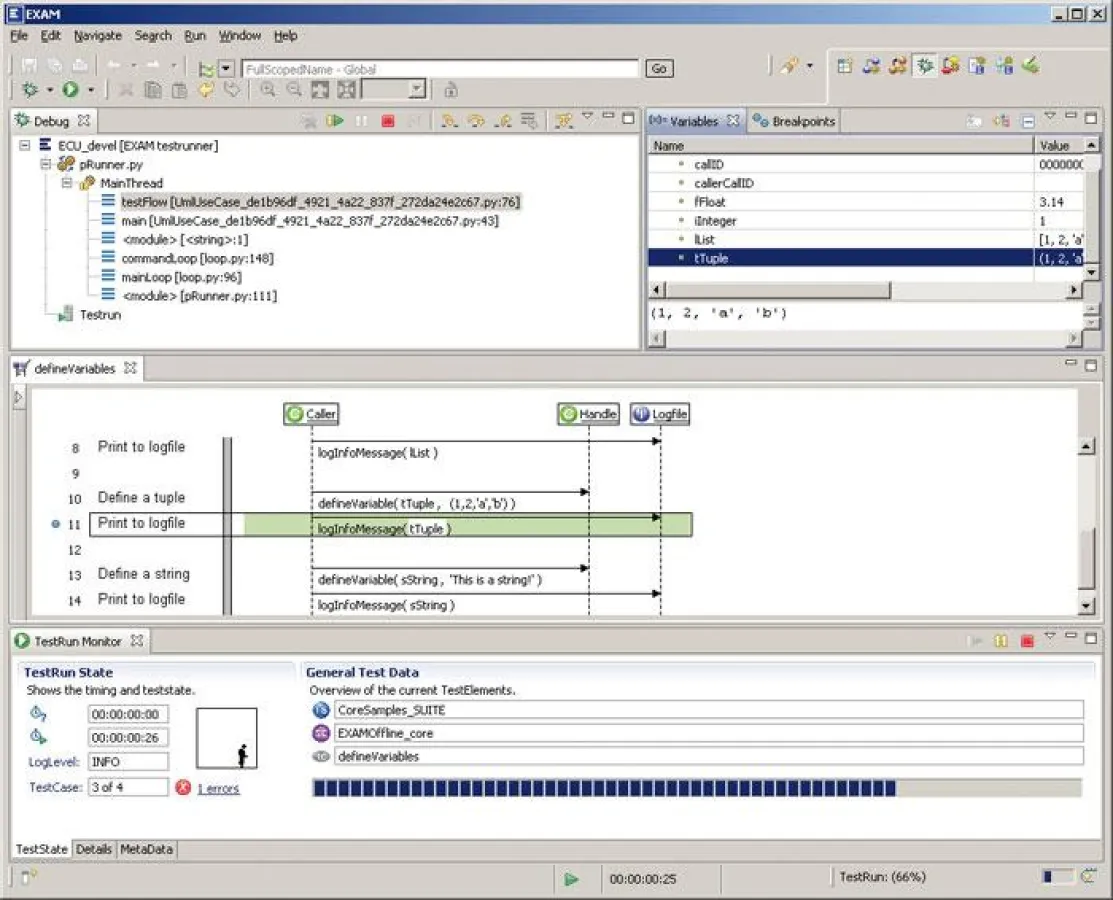Collapse the ECU_devel tree node
Screen dimensions: 1113x900
click(x=25, y=146)
